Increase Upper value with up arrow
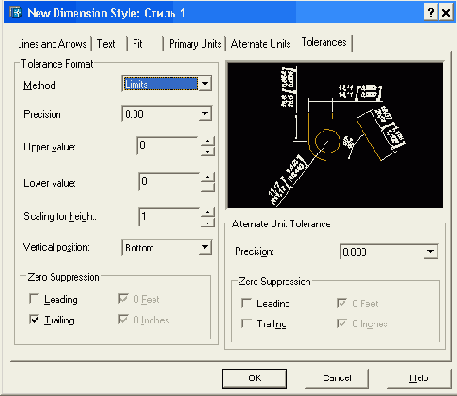The image size is (457, 396). pos(208,141)
